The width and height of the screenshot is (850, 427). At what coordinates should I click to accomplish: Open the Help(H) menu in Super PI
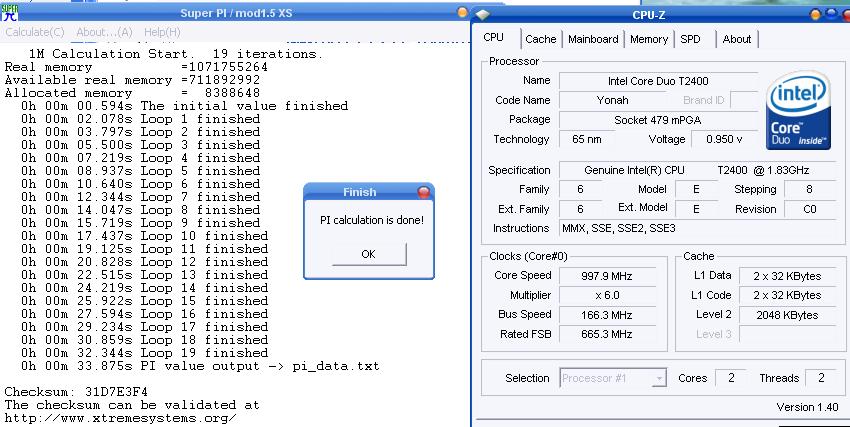click(162, 32)
